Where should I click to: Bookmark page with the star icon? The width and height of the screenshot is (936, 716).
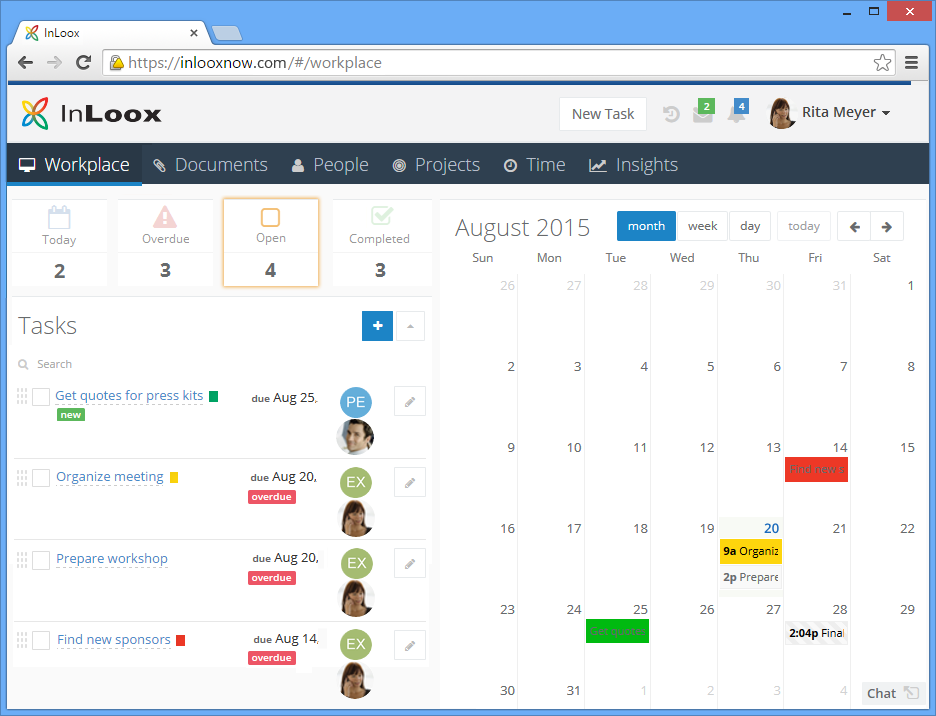[882, 63]
